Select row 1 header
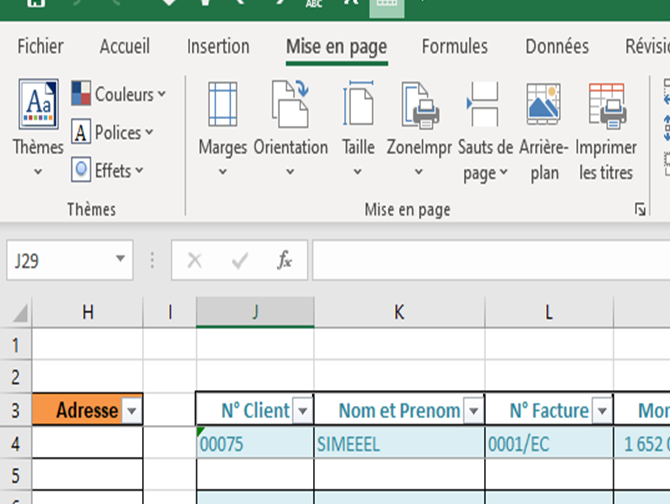 coord(16,345)
